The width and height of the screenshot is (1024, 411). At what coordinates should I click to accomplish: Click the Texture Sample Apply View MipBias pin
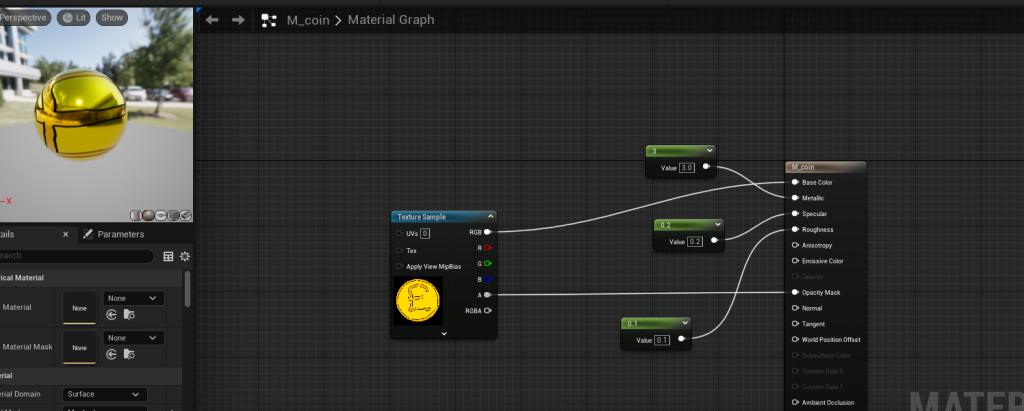(x=401, y=266)
